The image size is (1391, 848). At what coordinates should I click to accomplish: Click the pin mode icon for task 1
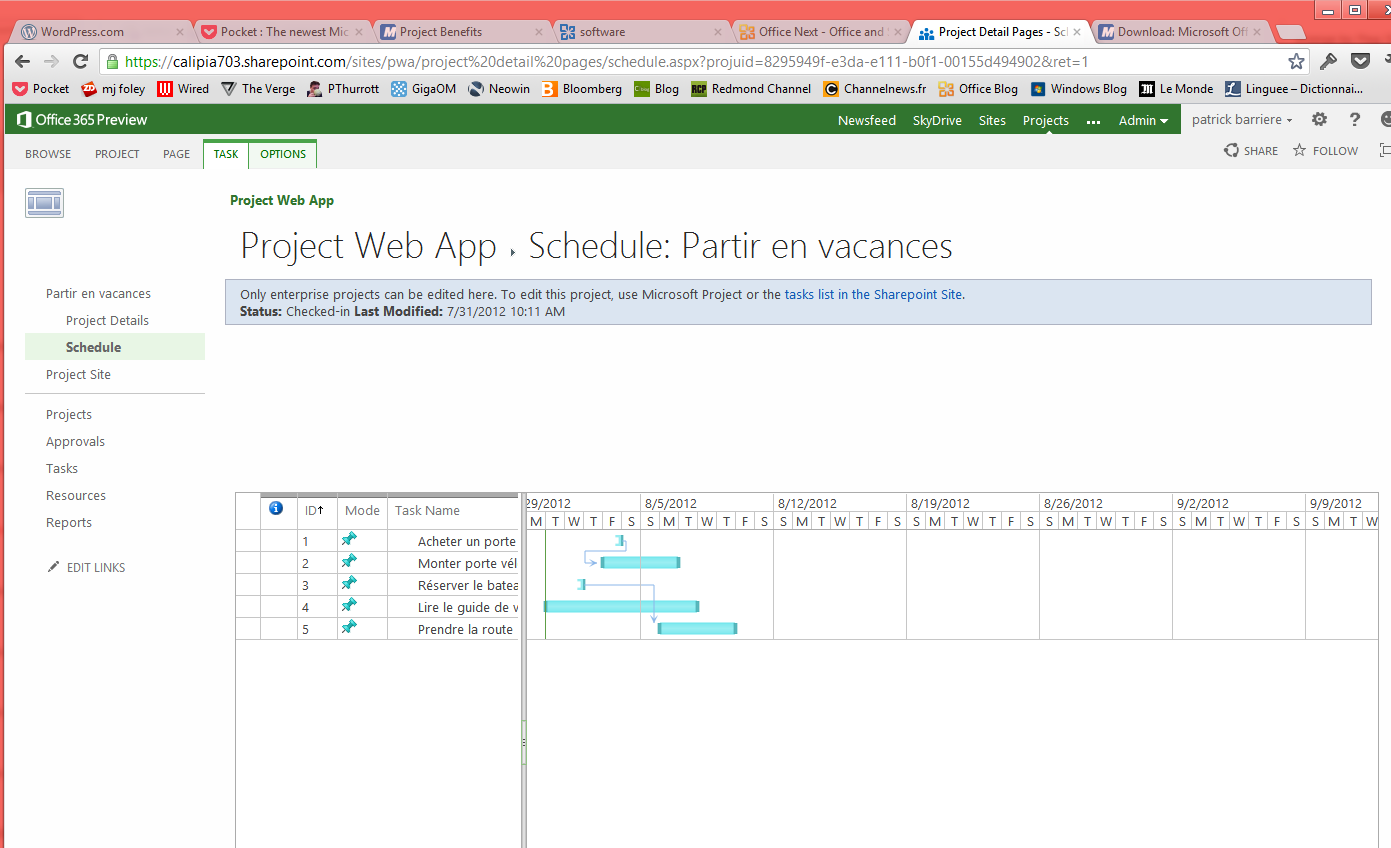(349, 540)
